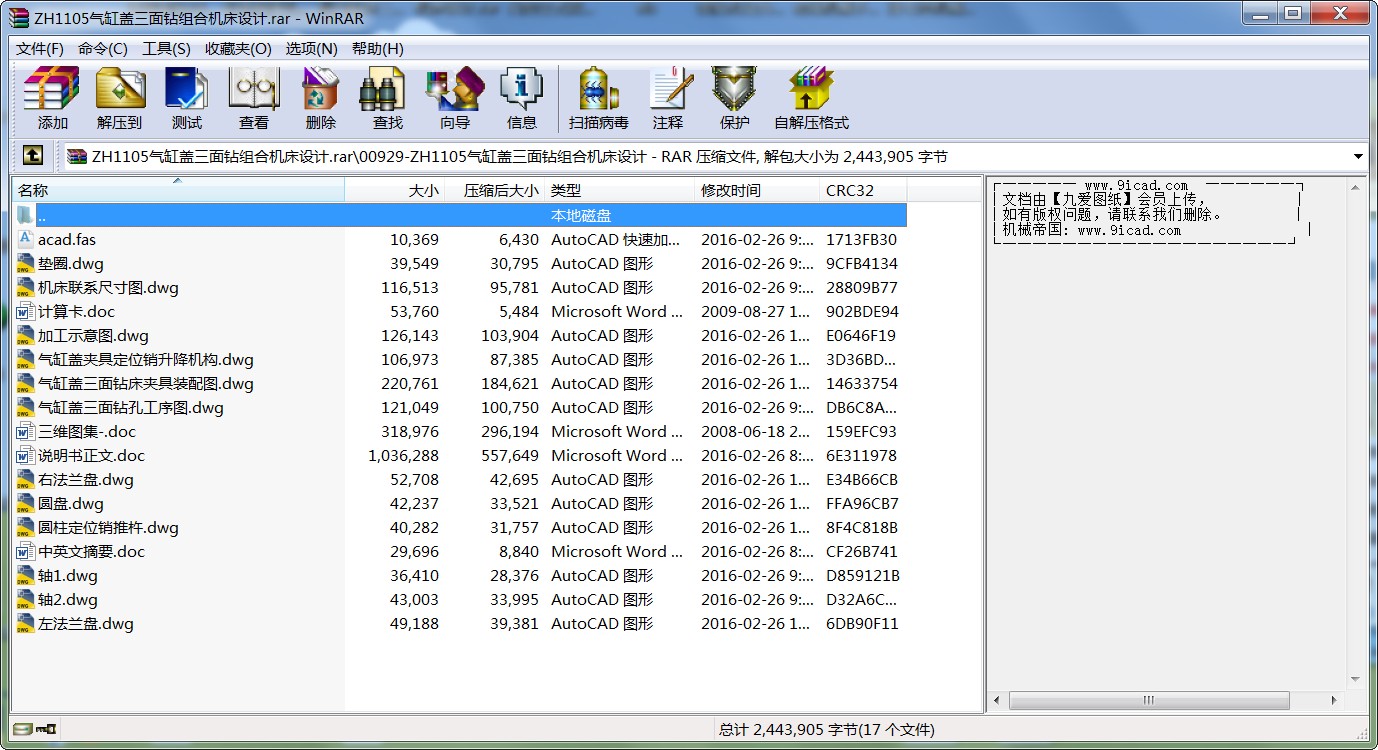Click the packed size 557,649 cell
The width and height of the screenshot is (1378, 750).
(510, 455)
